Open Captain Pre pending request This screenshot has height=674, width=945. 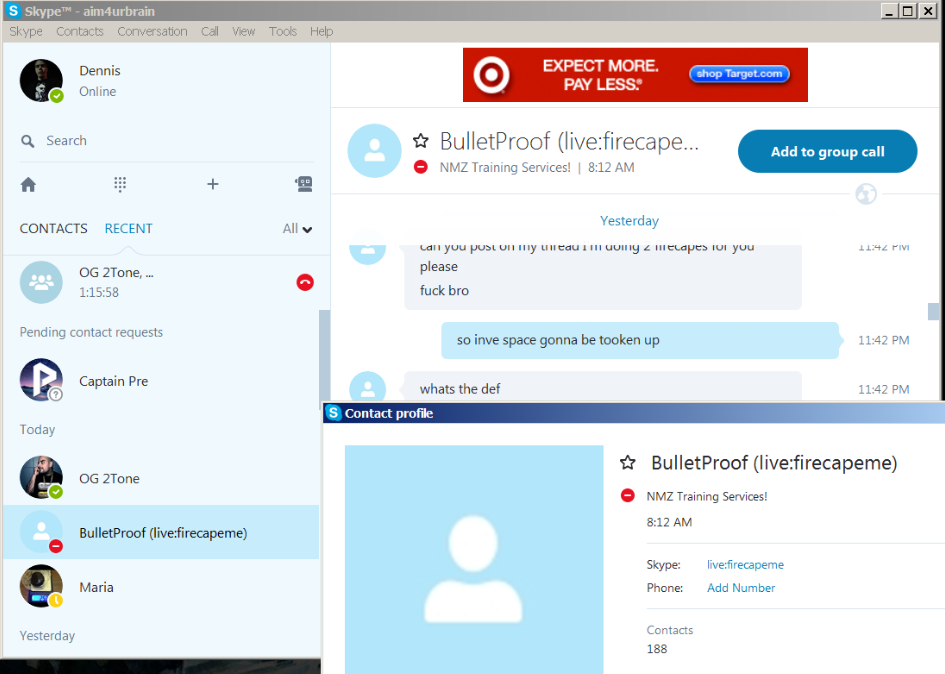[161, 380]
